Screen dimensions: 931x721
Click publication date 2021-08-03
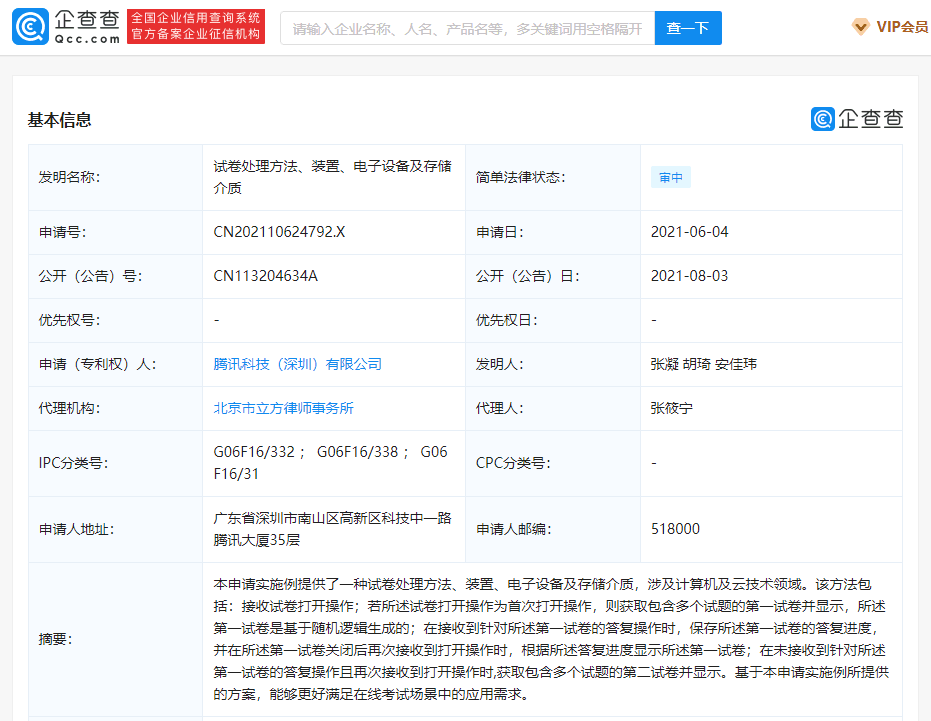(x=689, y=276)
